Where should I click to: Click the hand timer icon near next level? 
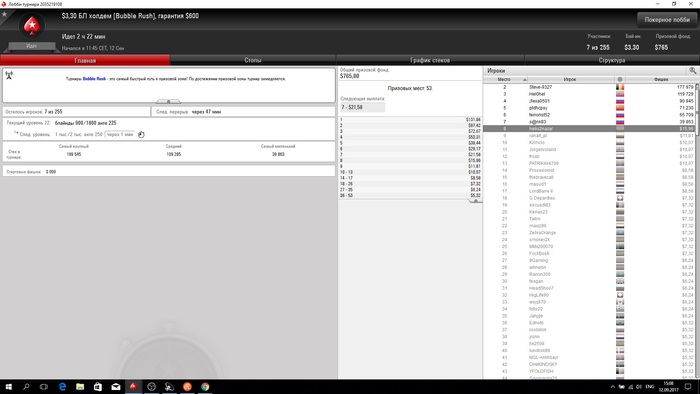pos(141,134)
